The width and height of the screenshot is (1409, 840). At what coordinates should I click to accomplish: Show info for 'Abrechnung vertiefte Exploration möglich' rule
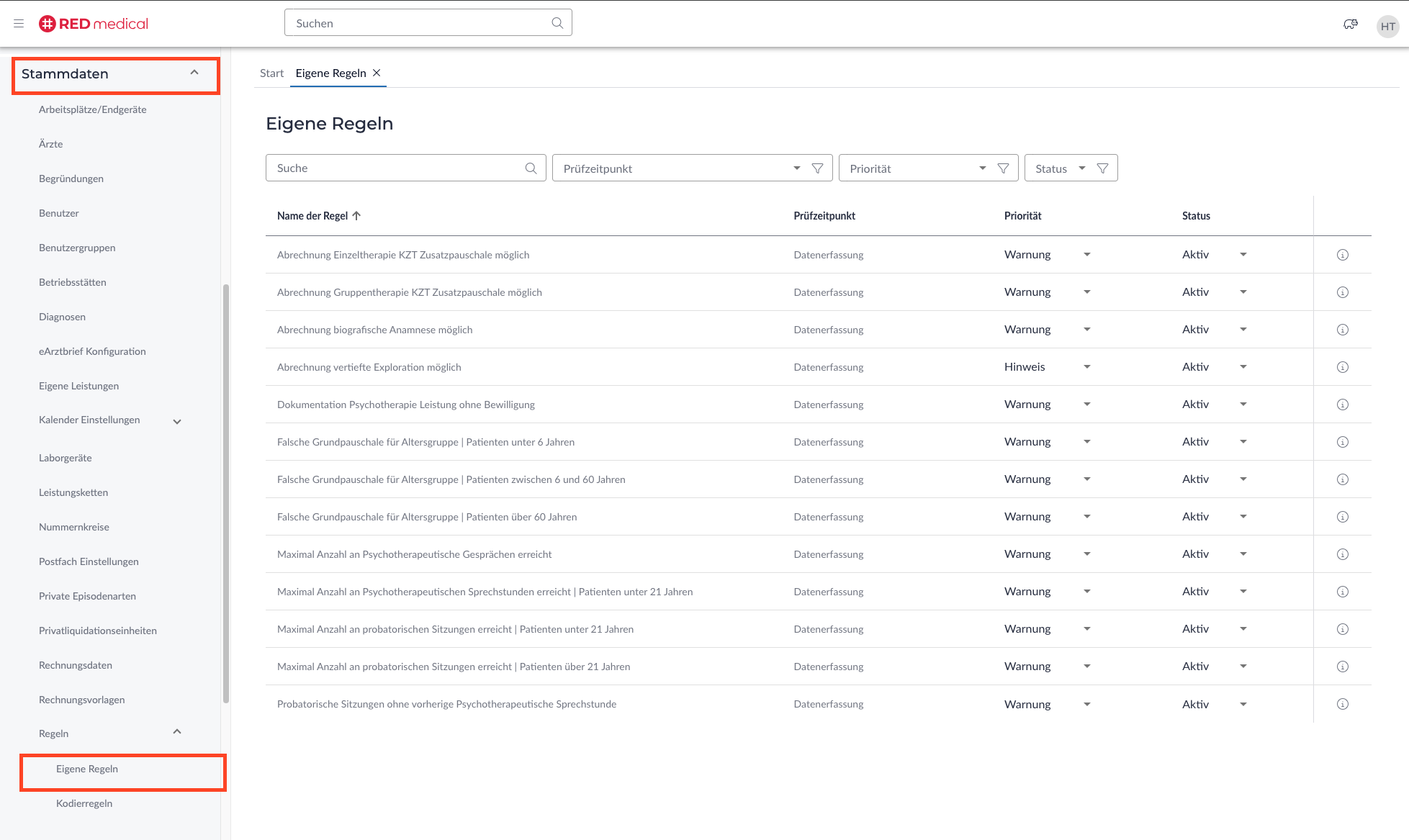pos(1342,367)
